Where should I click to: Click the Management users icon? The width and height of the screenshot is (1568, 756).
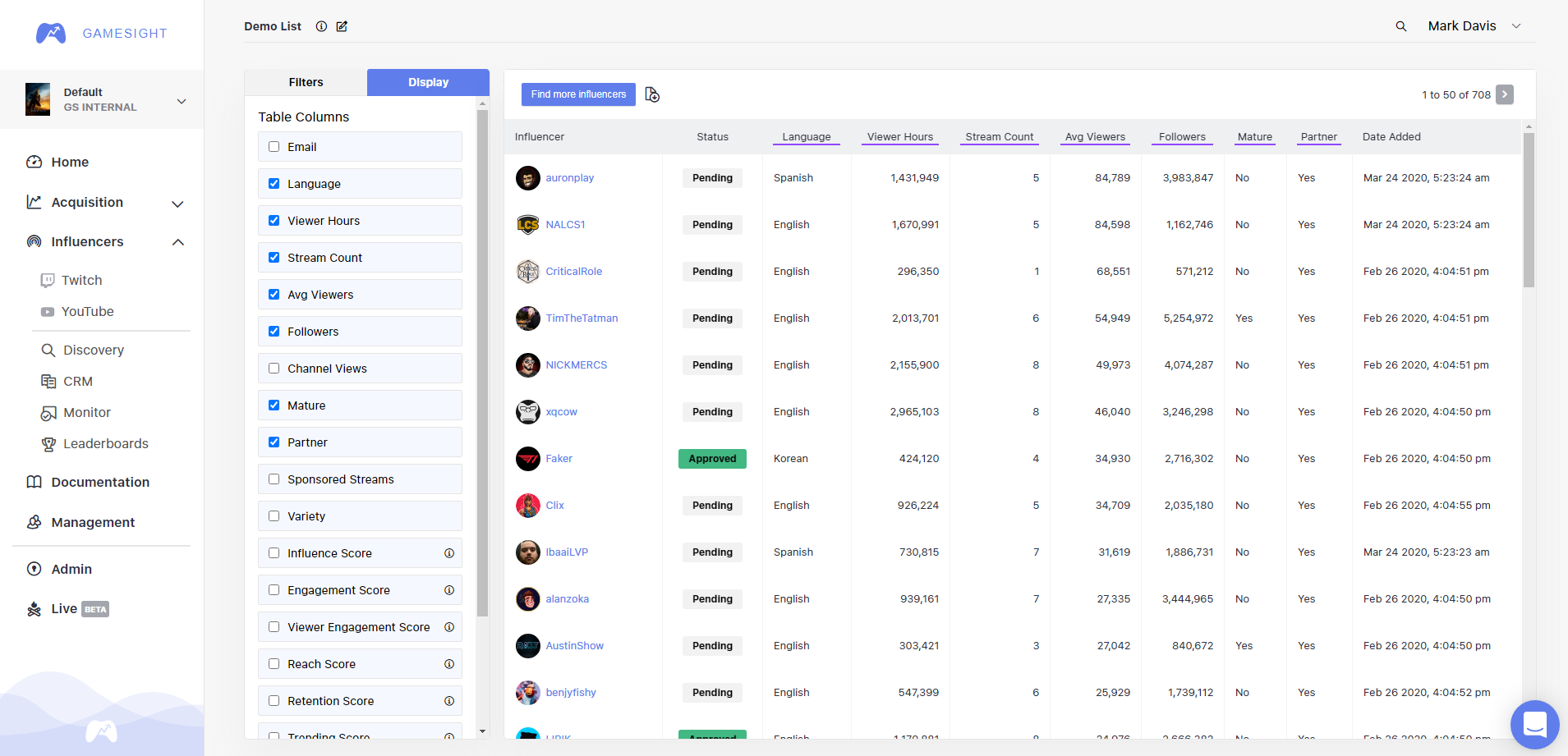[x=34, y=522]
